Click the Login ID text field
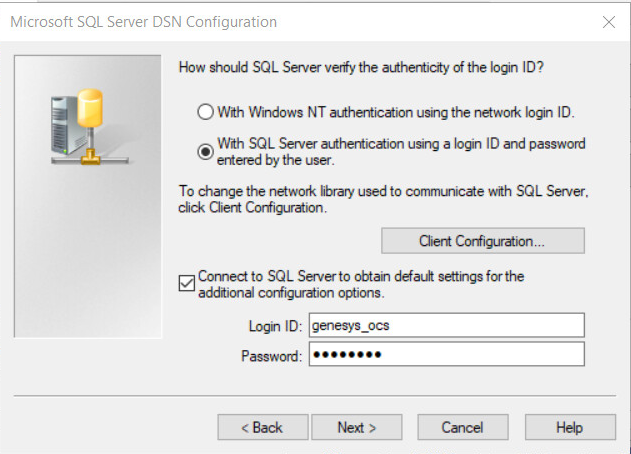631x454 pixels. (x=445, y=325)
